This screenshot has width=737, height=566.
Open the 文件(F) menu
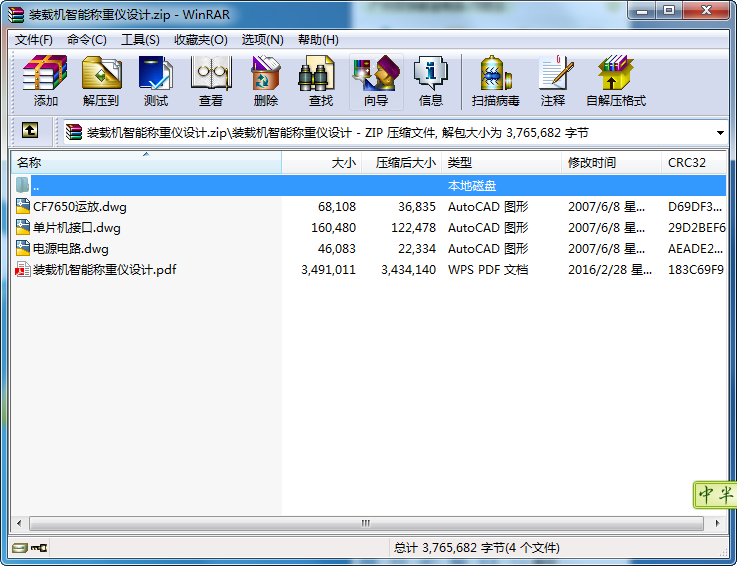[34, 40]
